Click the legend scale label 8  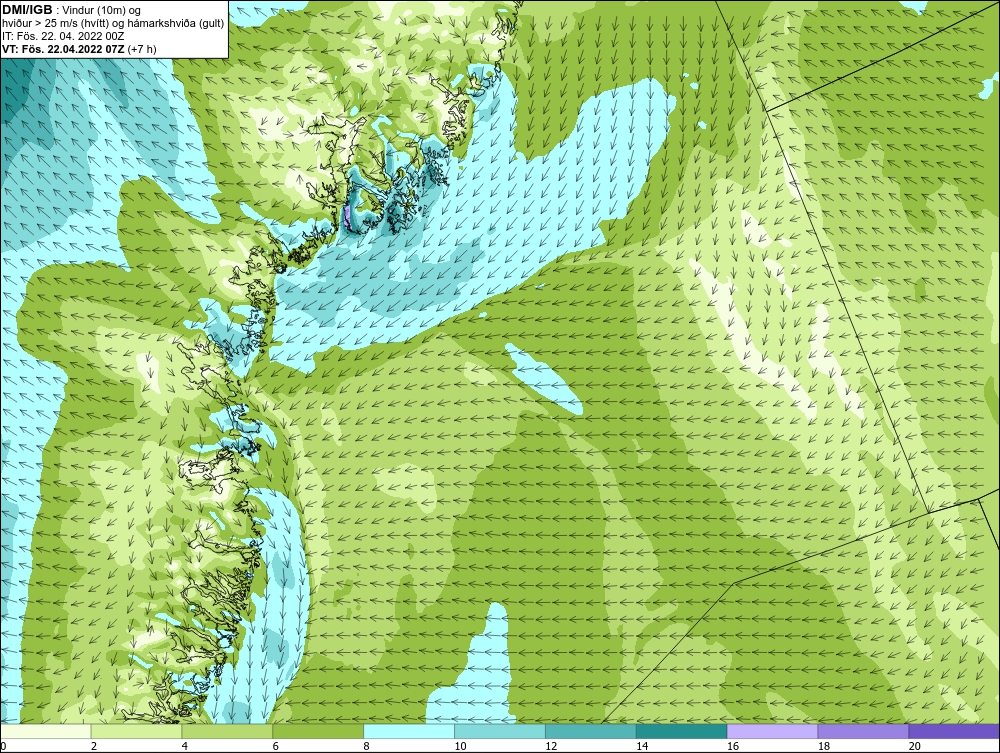(x=366, y=746)
